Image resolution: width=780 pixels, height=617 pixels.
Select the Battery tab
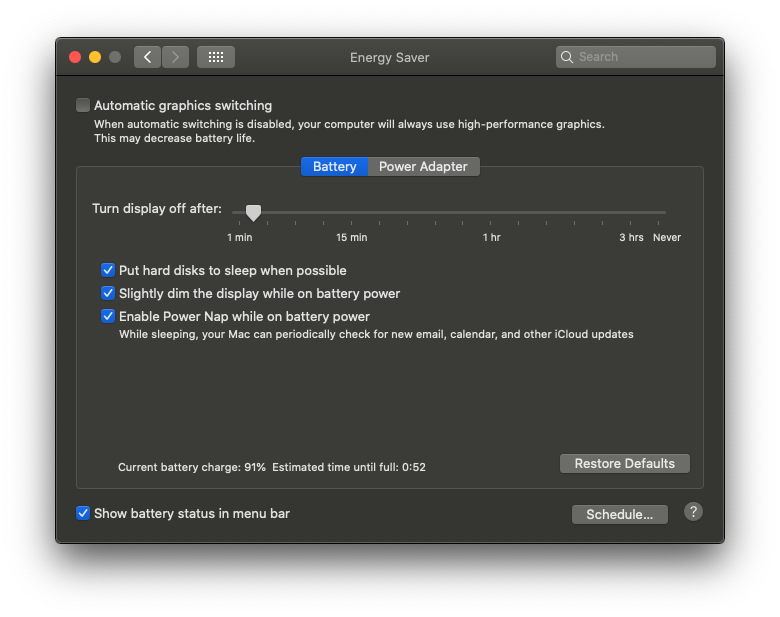click(x=334, y=167)
